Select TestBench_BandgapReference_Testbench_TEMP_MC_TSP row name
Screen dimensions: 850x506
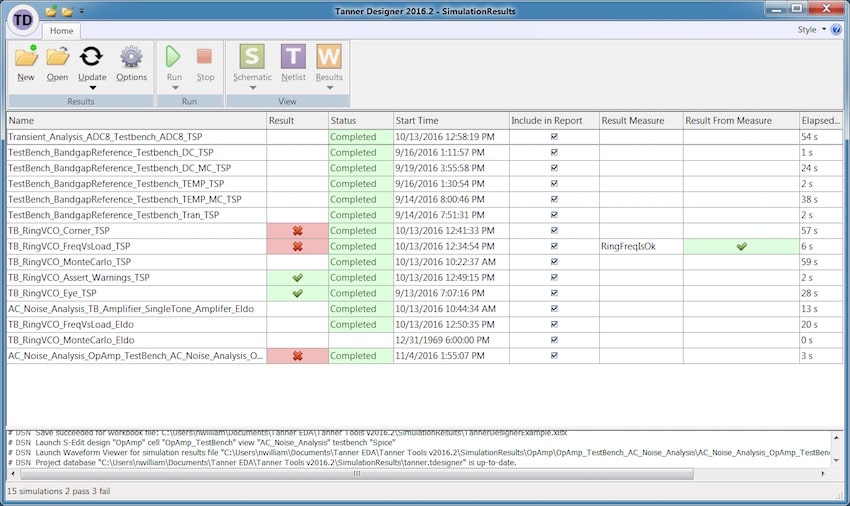pos(125,199)
